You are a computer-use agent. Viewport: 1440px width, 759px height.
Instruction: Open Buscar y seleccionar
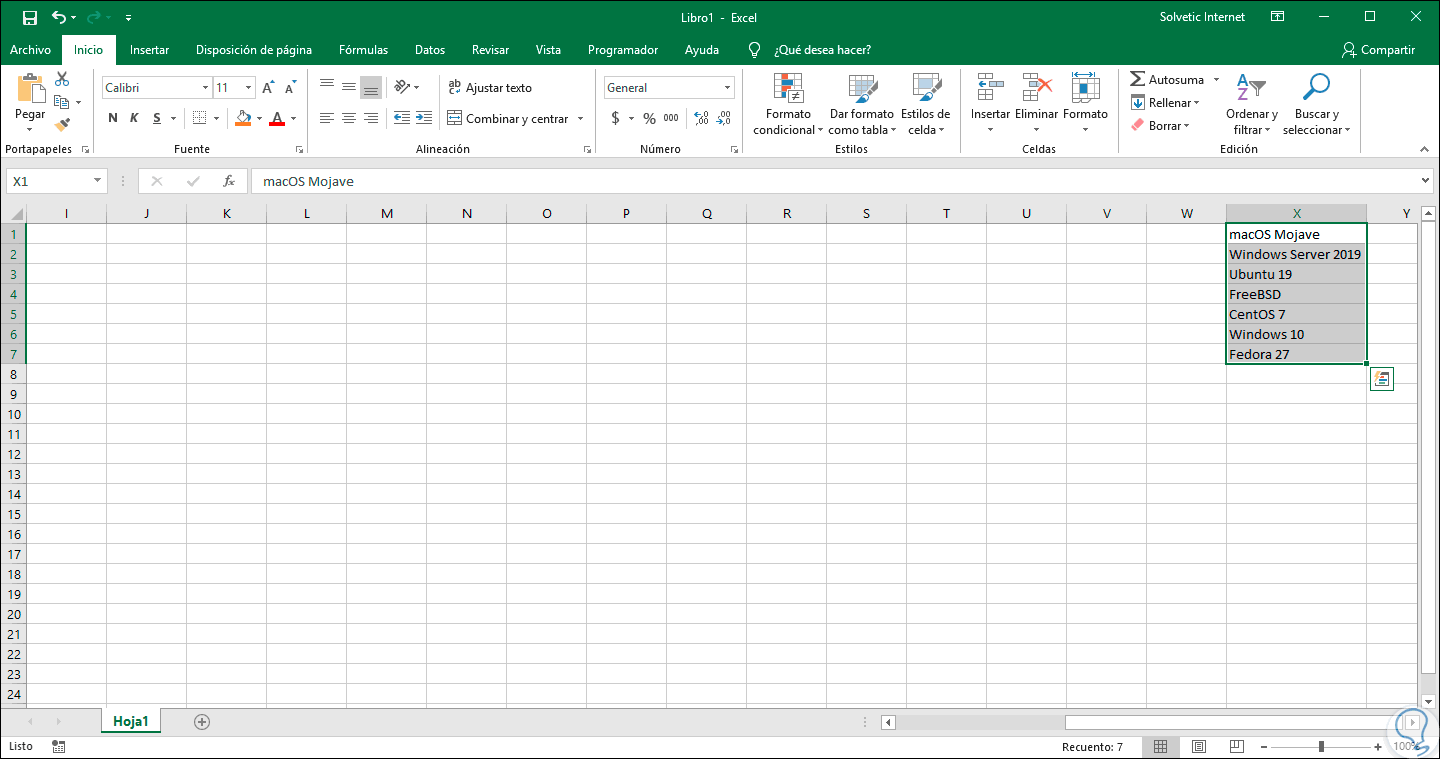tap(1316, 104)
